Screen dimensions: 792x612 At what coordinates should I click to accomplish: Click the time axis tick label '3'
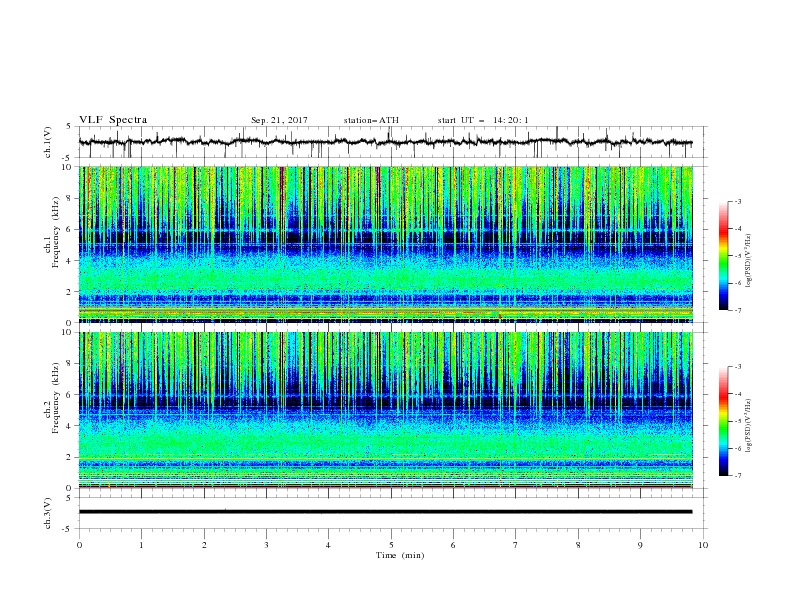pyautogui.click(x=266, y=545)
